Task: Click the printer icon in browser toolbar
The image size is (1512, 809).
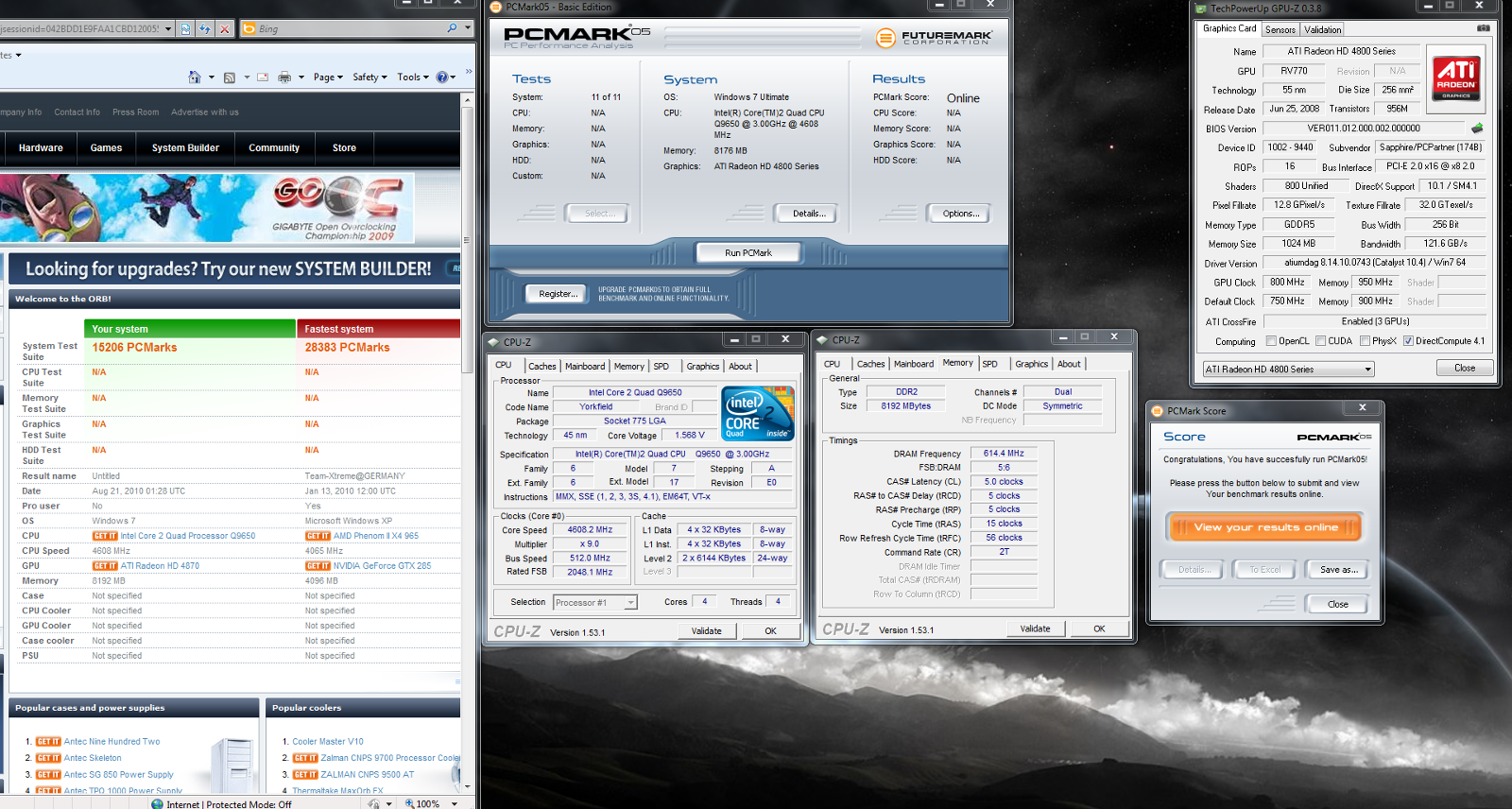Action: tap(284, 77)
